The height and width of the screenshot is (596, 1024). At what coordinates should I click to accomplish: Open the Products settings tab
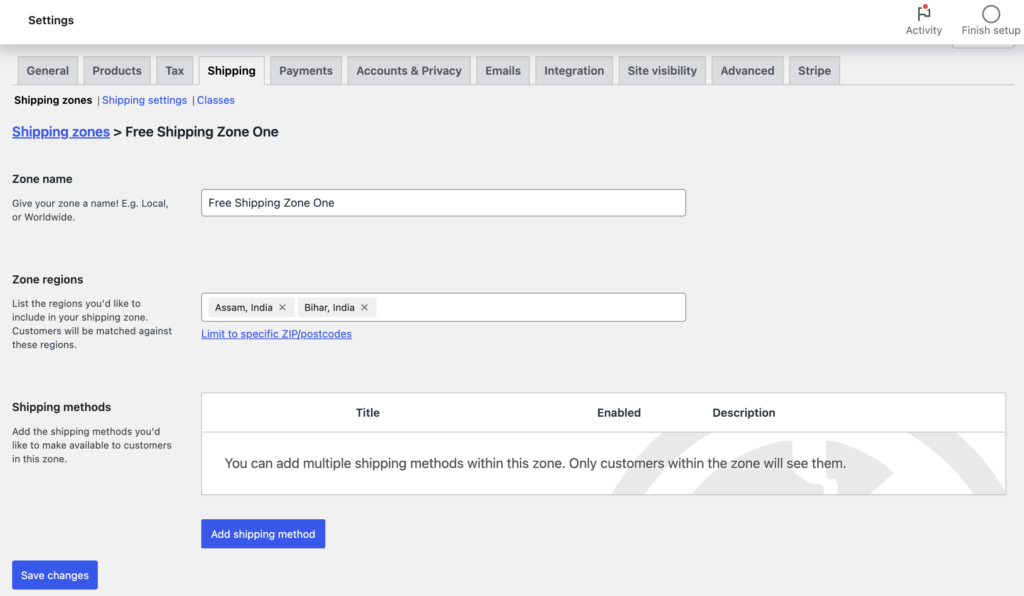tap(116, 70)
